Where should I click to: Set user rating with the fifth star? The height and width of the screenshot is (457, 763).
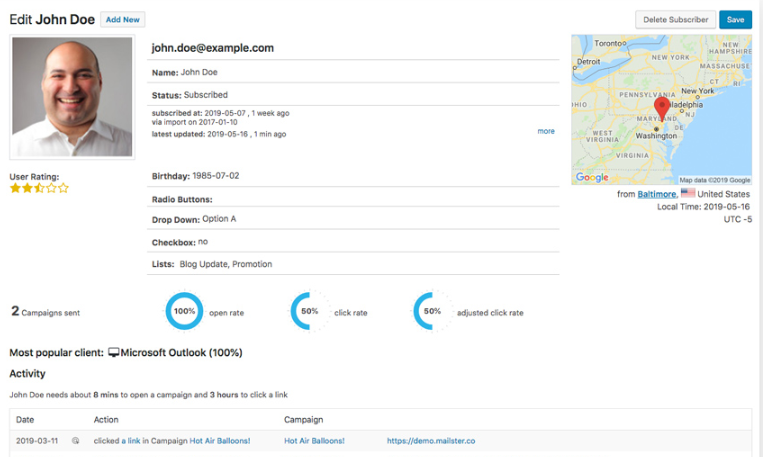[64, 188]
